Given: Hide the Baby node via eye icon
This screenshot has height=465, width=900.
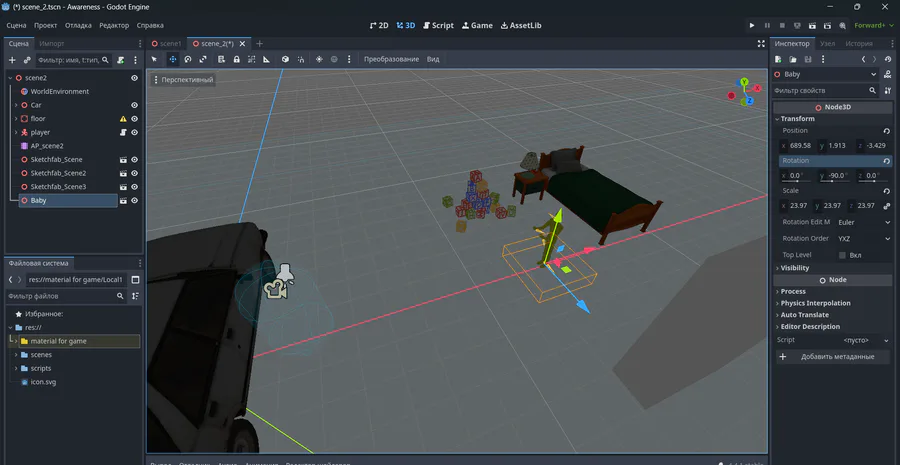Looking at the screenshot, I should [134, 201].
